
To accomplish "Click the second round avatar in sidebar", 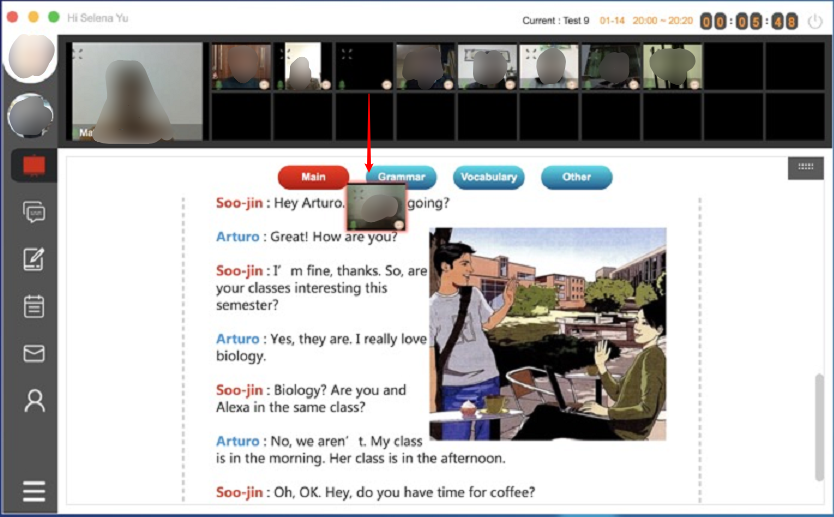I will [x=30, y=115].
